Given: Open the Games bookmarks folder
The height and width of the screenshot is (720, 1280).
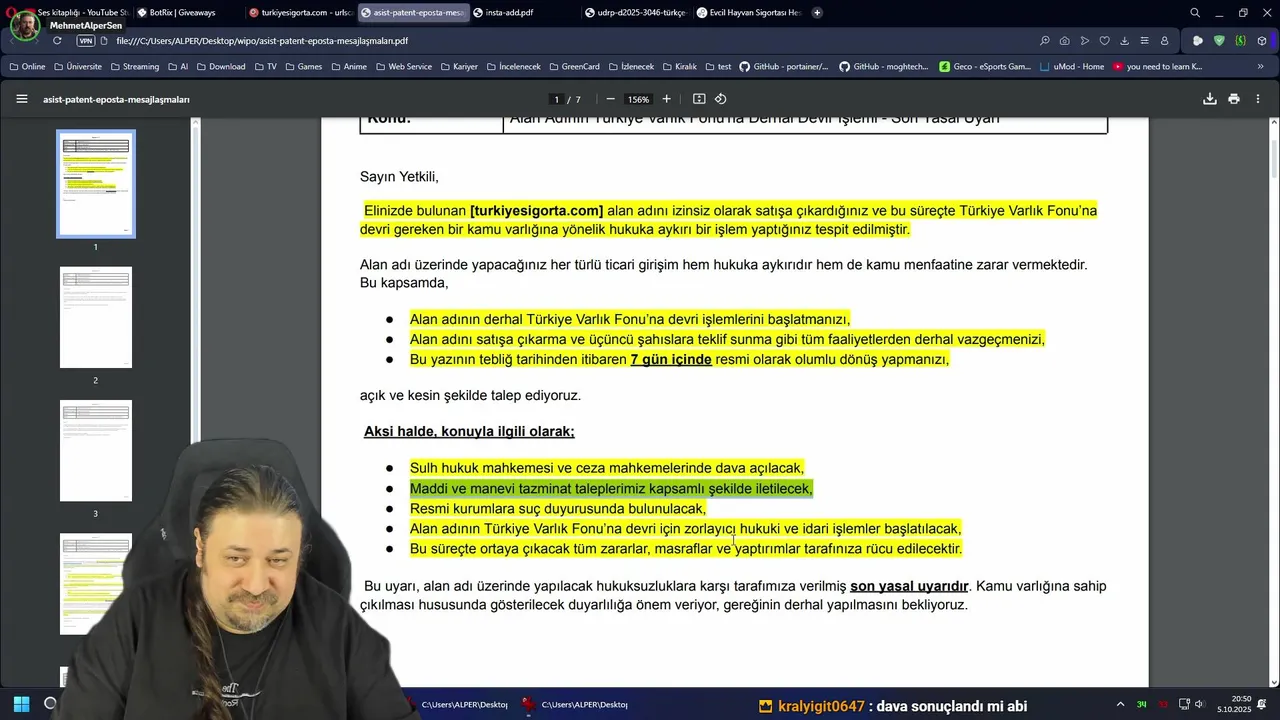Looking at the screenshot, I should click(304, 67).
